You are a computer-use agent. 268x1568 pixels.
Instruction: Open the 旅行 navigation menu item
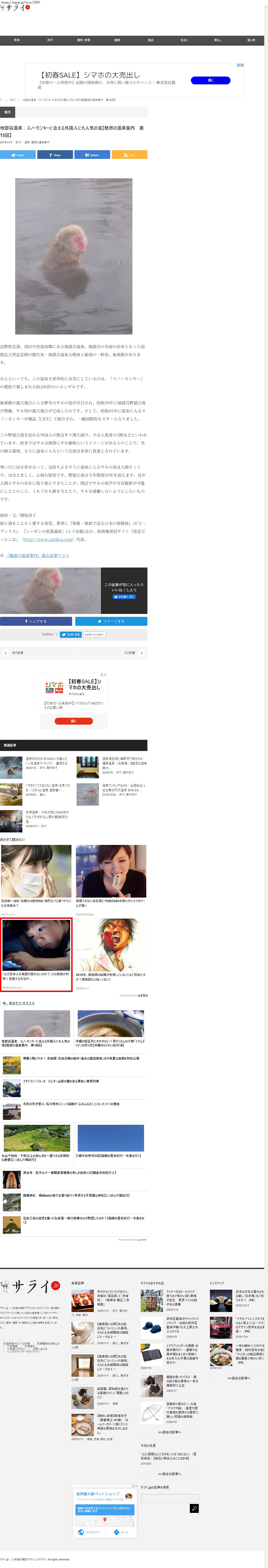[x=50, y=40]
